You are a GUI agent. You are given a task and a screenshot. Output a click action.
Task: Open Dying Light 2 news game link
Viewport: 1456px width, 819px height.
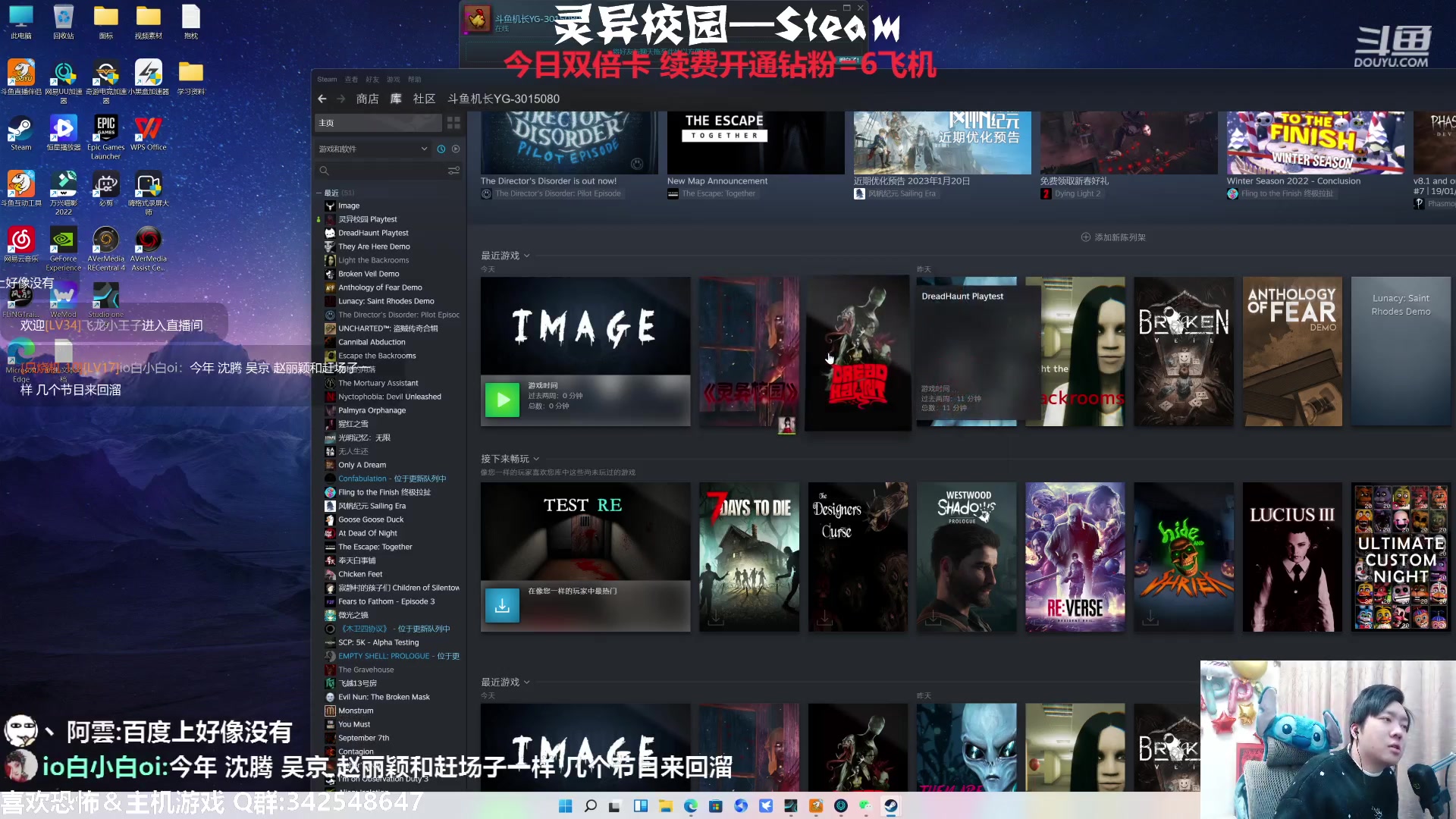tap(1077, 193)
